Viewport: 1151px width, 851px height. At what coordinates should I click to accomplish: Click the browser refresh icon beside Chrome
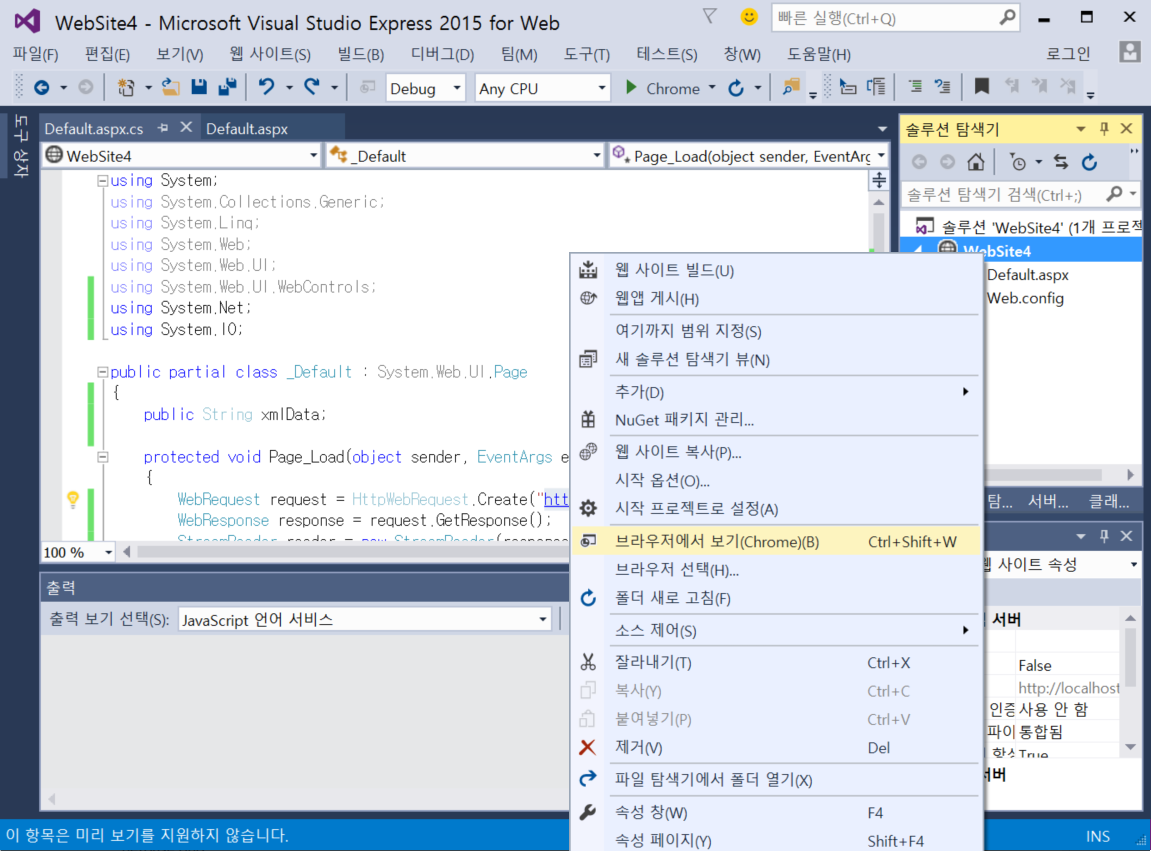point(736,88)
